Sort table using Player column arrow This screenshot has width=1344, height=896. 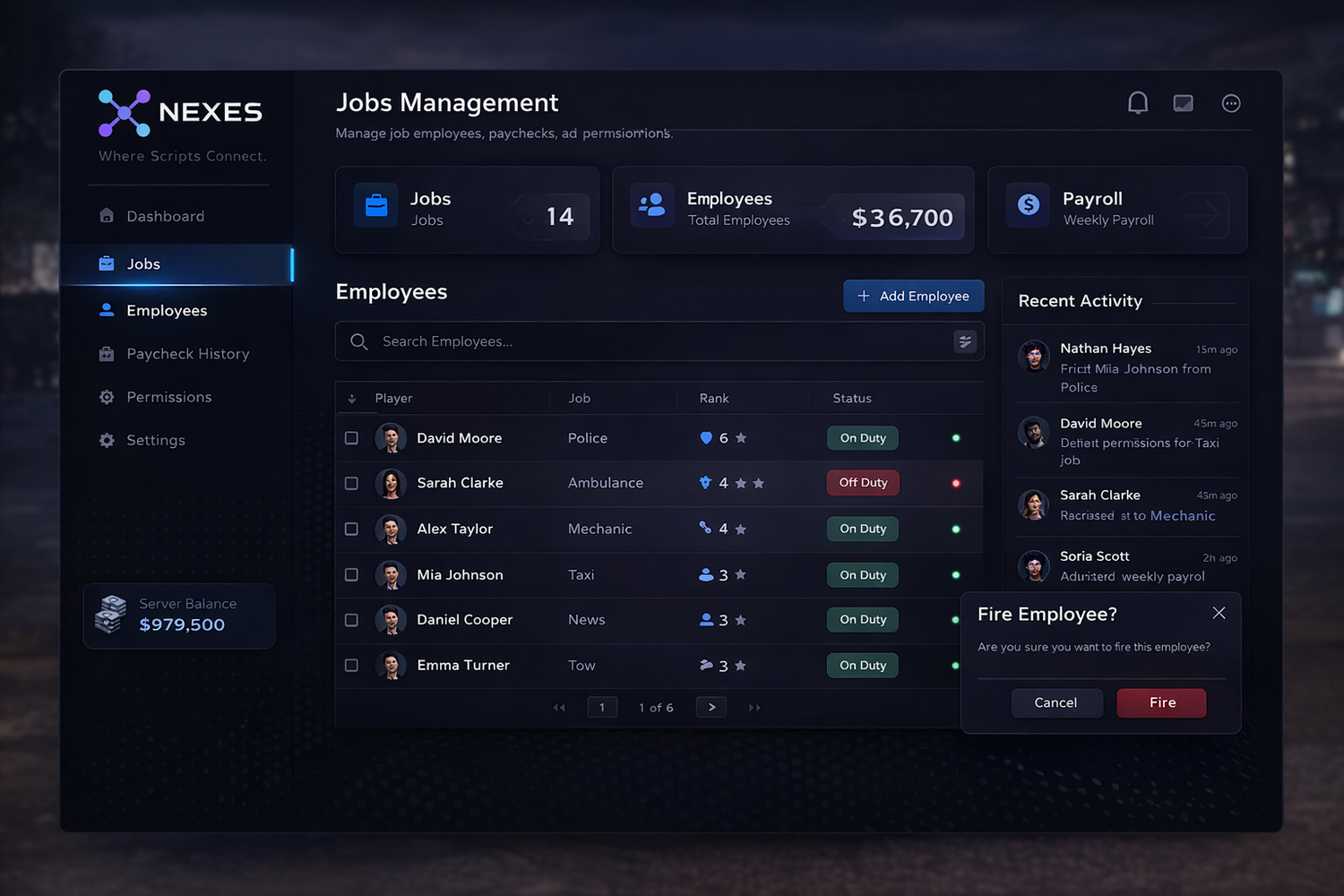tap(352, 399)
